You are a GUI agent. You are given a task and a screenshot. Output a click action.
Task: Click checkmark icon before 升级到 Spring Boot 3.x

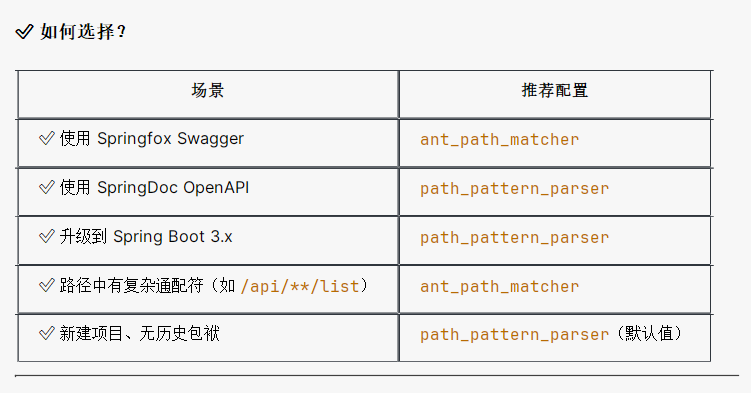46,236
